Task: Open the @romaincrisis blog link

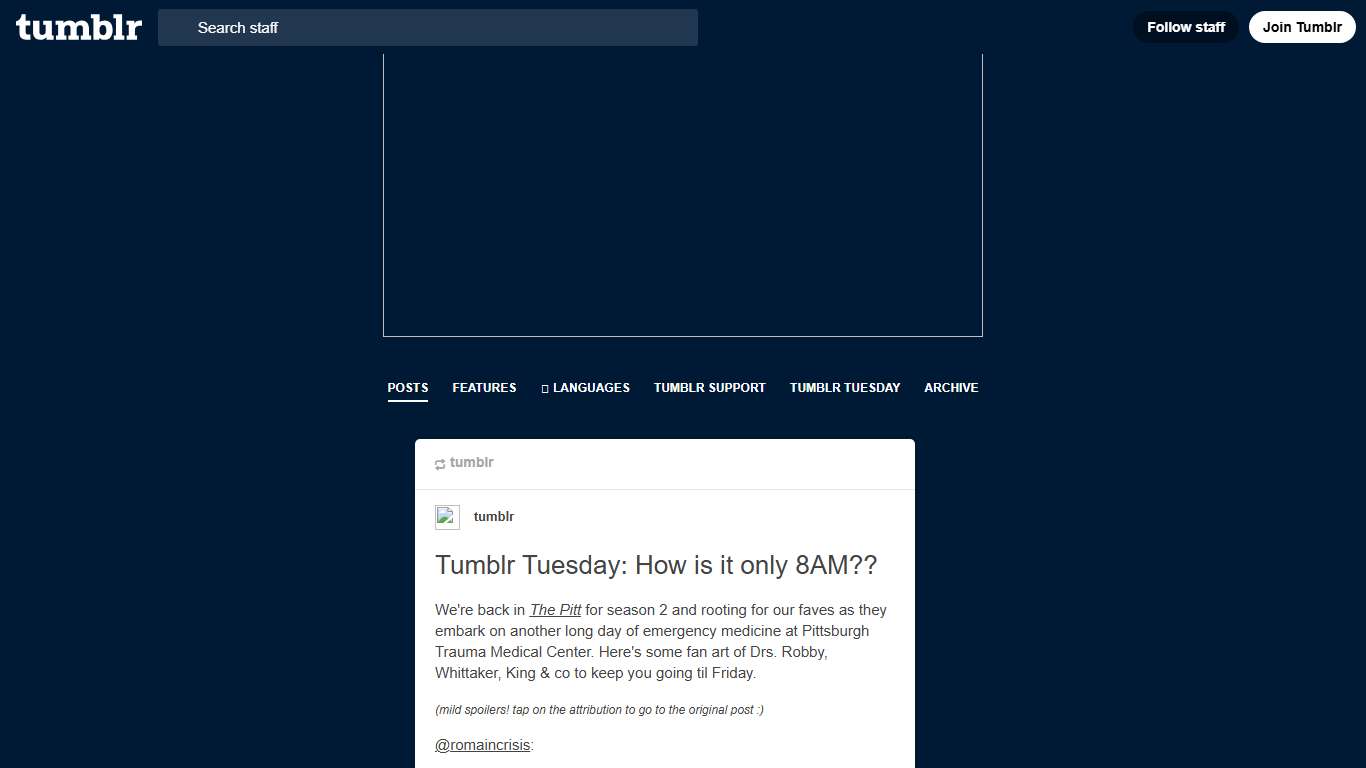Action: tap(482, 745)
